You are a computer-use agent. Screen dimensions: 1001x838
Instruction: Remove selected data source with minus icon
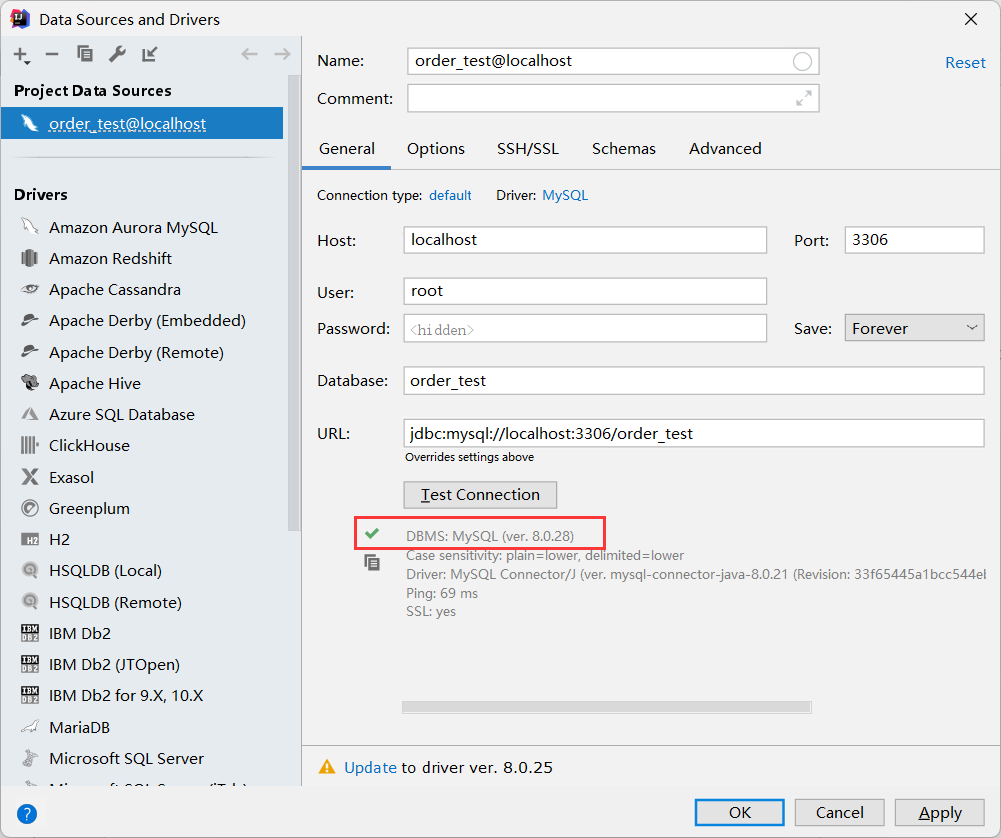[52, 55]
